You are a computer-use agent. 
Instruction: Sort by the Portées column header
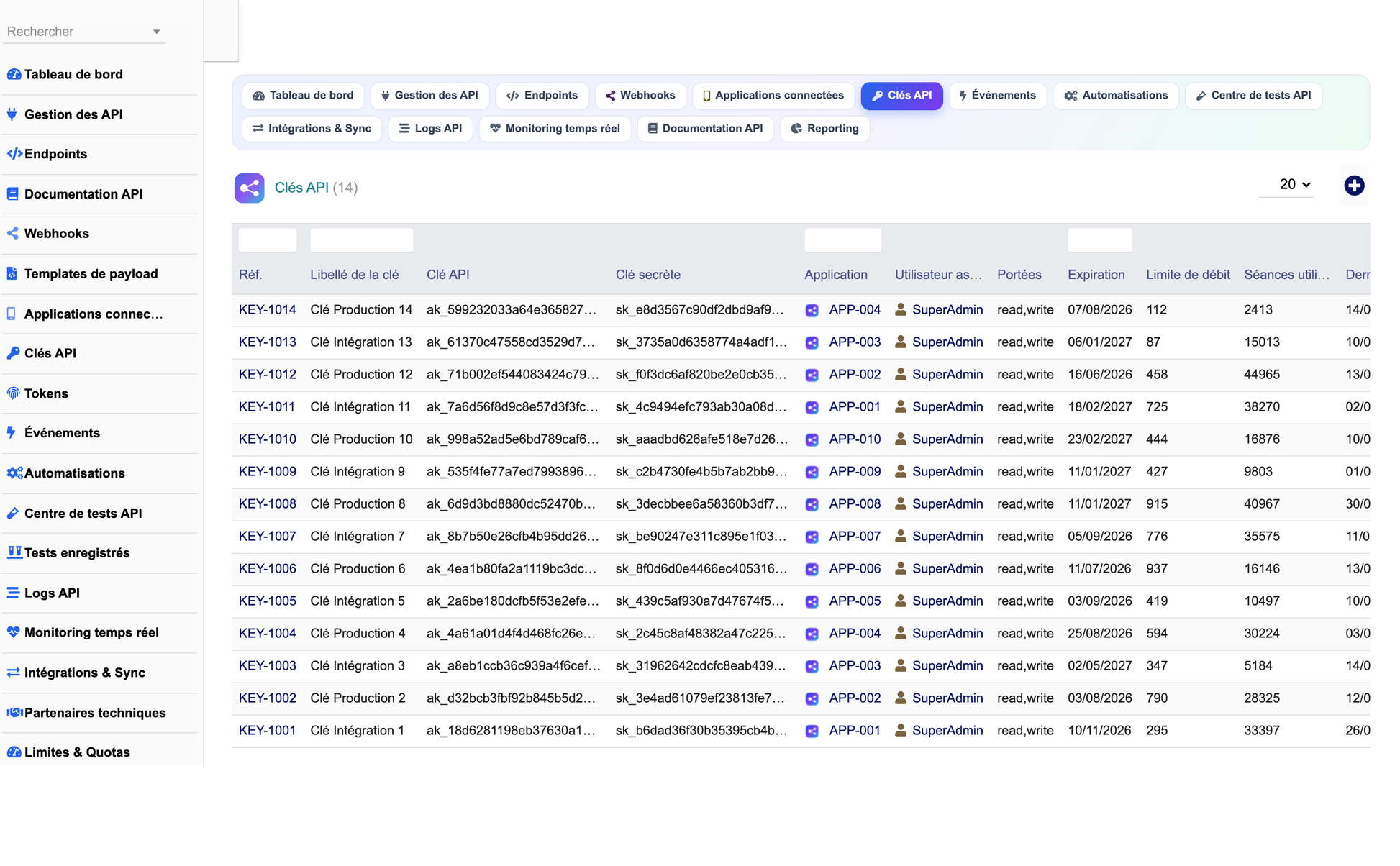[x=1019, y=275]
